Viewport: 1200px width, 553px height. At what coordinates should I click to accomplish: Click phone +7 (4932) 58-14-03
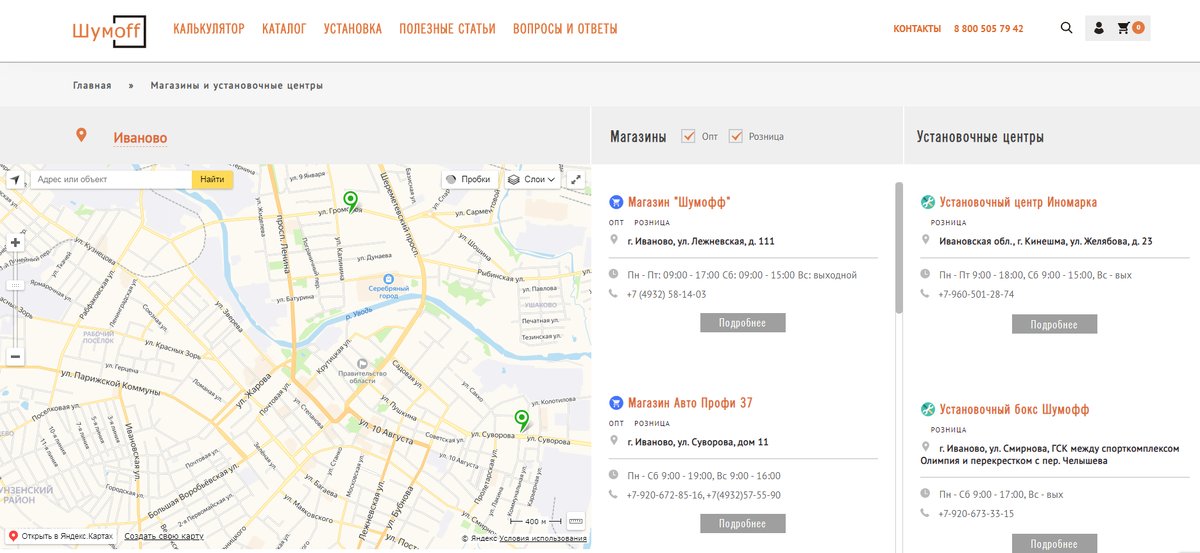[x=666, y=294]
